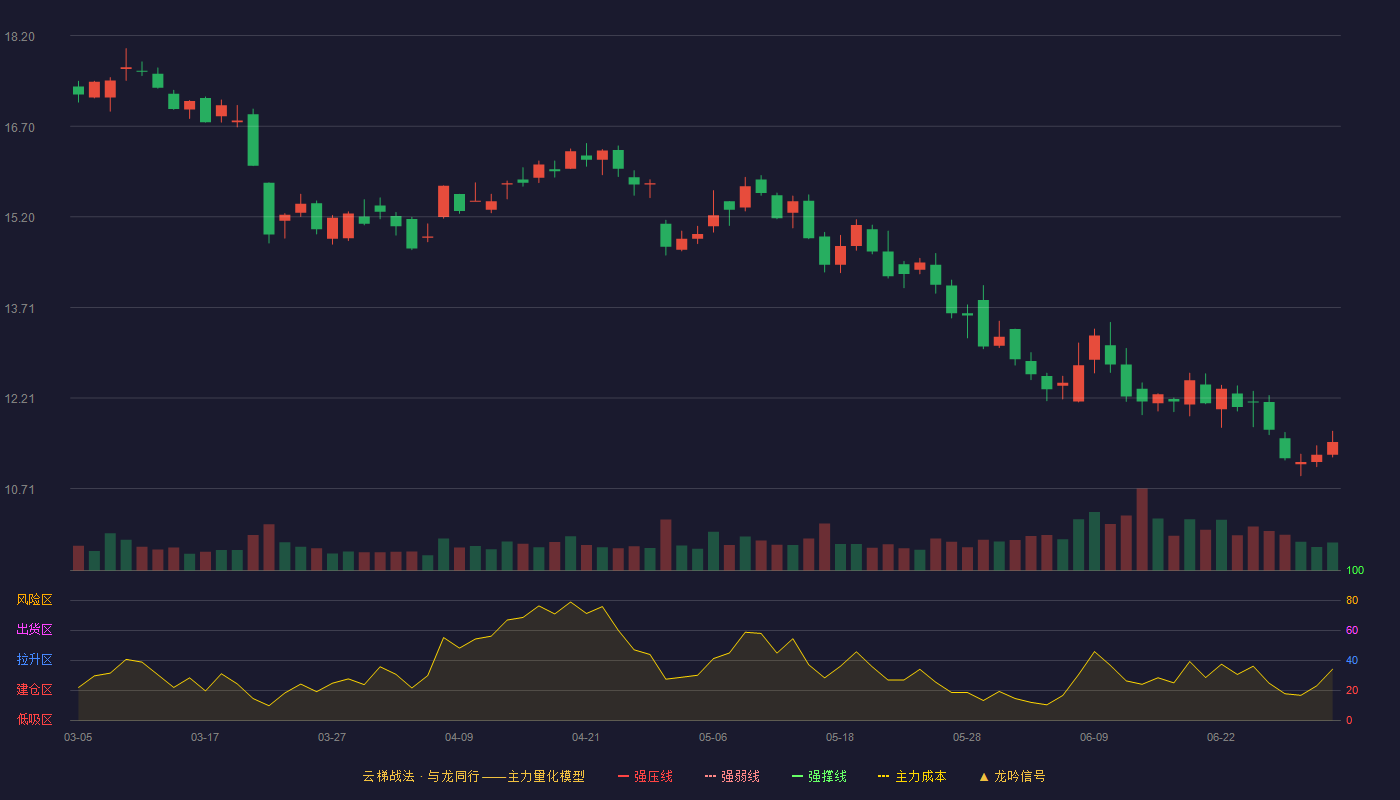Toggle the 强压线 legend series
1400x800 pixels.
[645, 776]
